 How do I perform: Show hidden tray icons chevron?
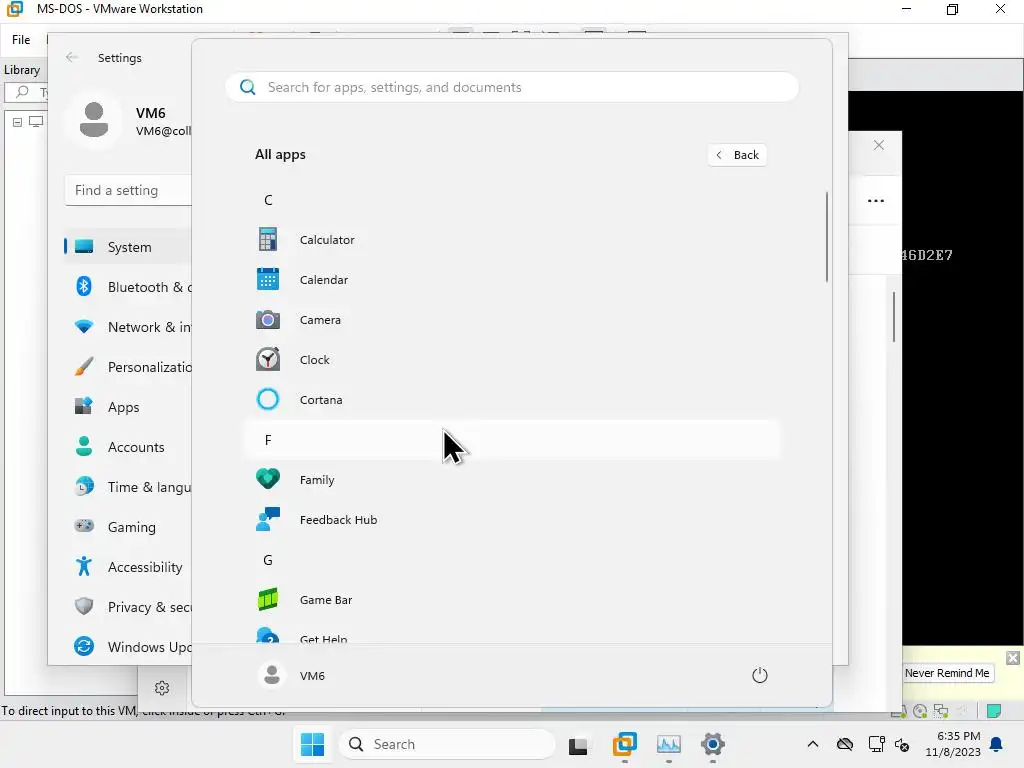pos(812,744)
